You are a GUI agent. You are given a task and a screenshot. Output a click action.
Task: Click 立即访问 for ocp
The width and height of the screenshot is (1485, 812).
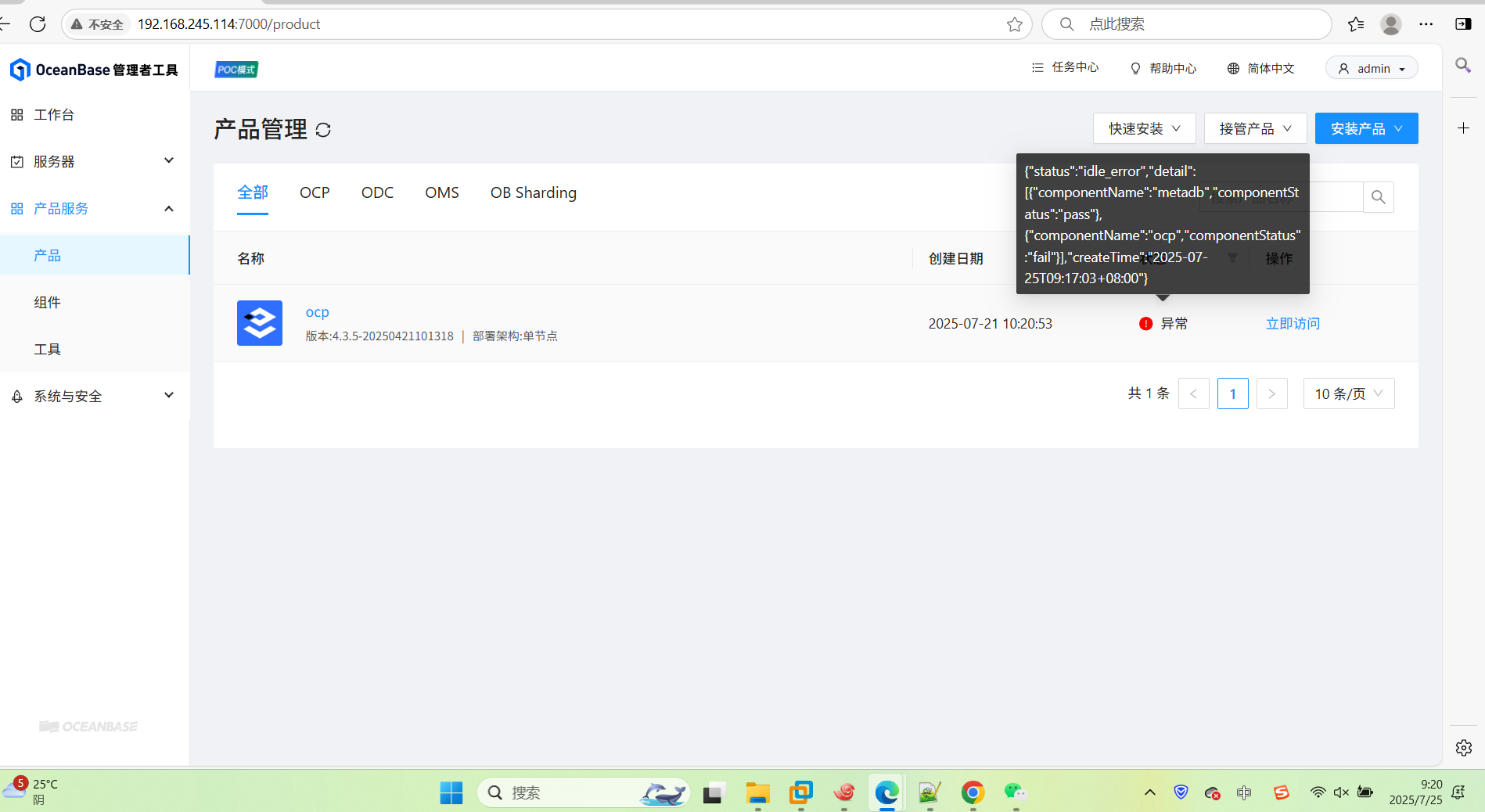(x=1293, y=324)
